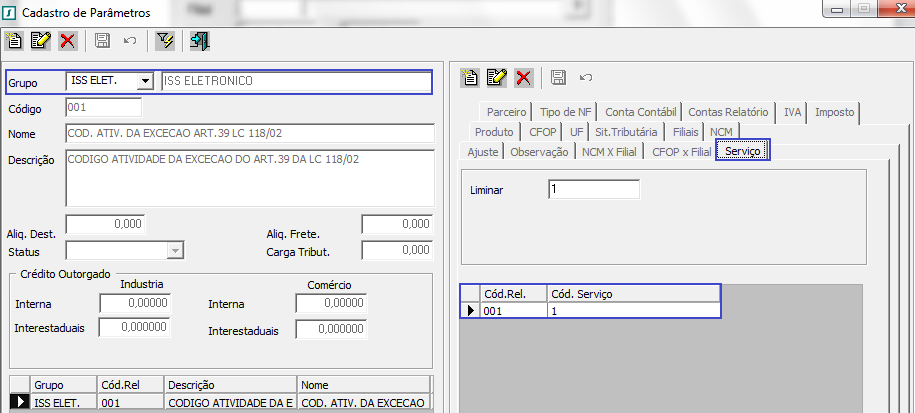Click Industria Interestaduais credit field
The image size is (915, 413).
pos(134,328)
